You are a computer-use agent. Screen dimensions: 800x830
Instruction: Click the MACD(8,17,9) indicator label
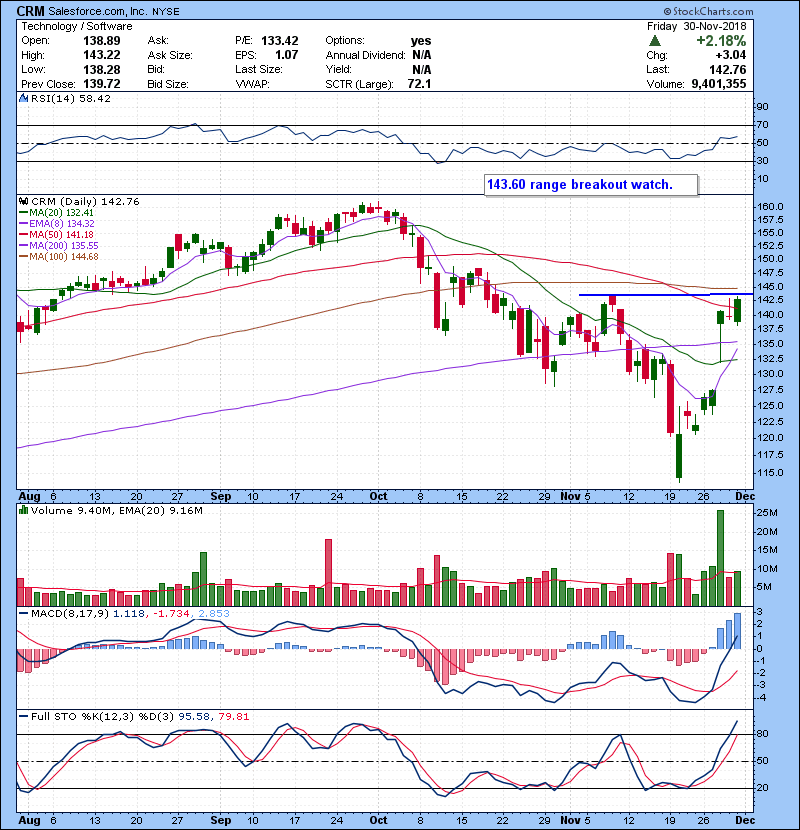tap(70, 614)
